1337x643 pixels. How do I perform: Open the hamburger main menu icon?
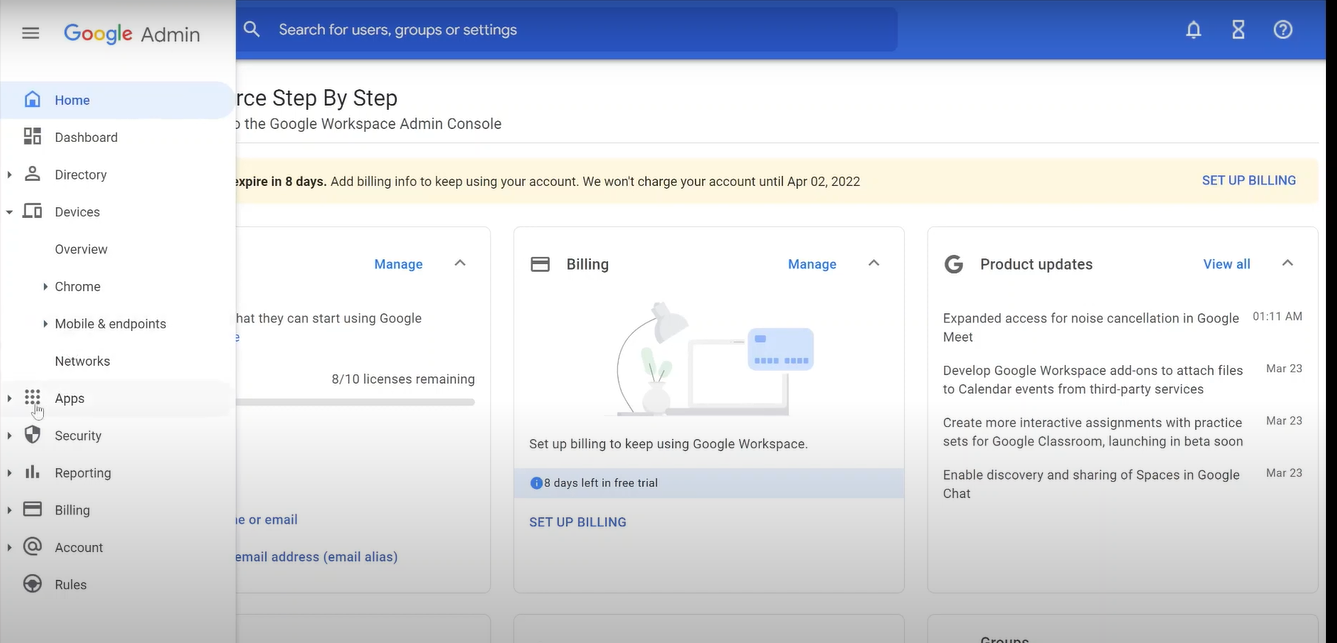31,33
